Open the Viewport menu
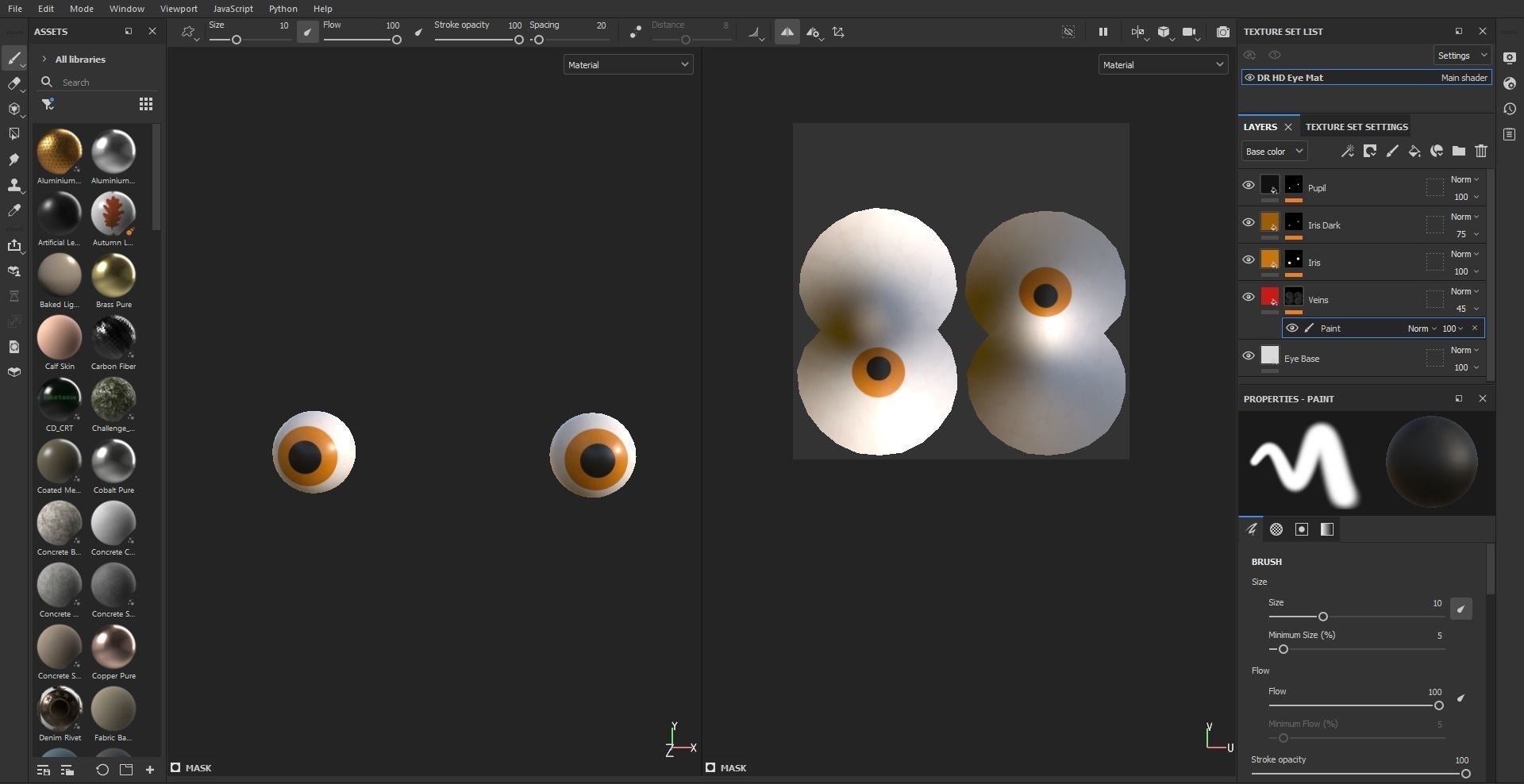Image resolution: width=1524 pixels, height=784 pixels. [x=179, y=9]
